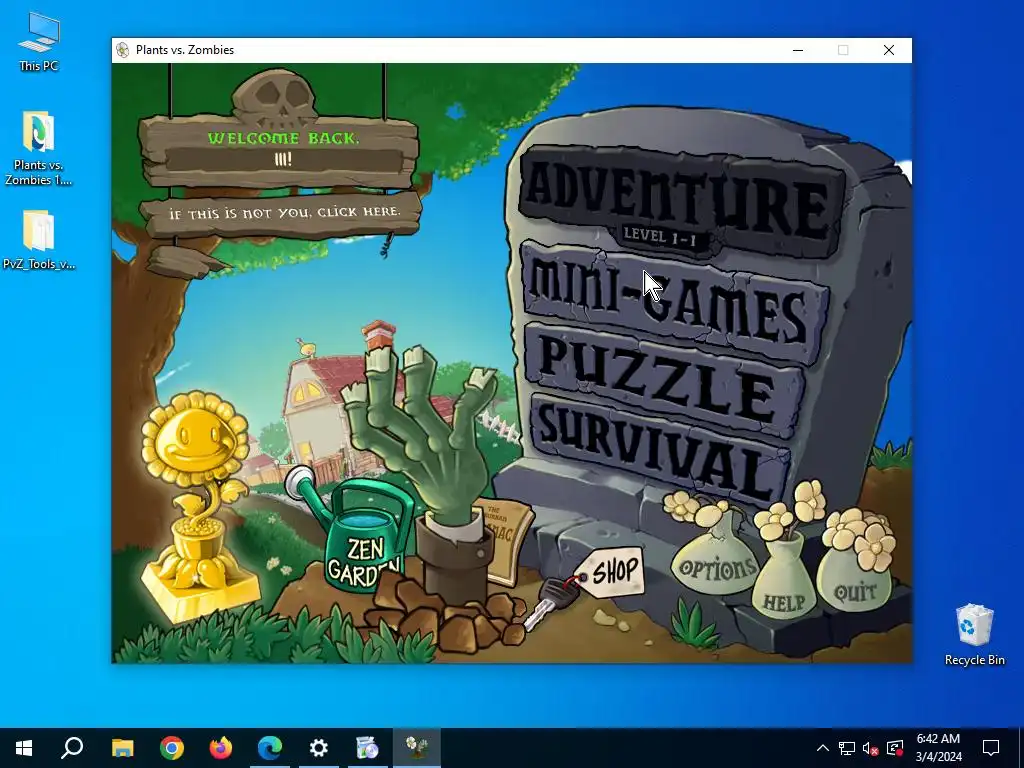Image resolution: width=1024 pixels, height=768 pixels.
Task: Click the system tray icon beside the clock
Action: point(895,748)
